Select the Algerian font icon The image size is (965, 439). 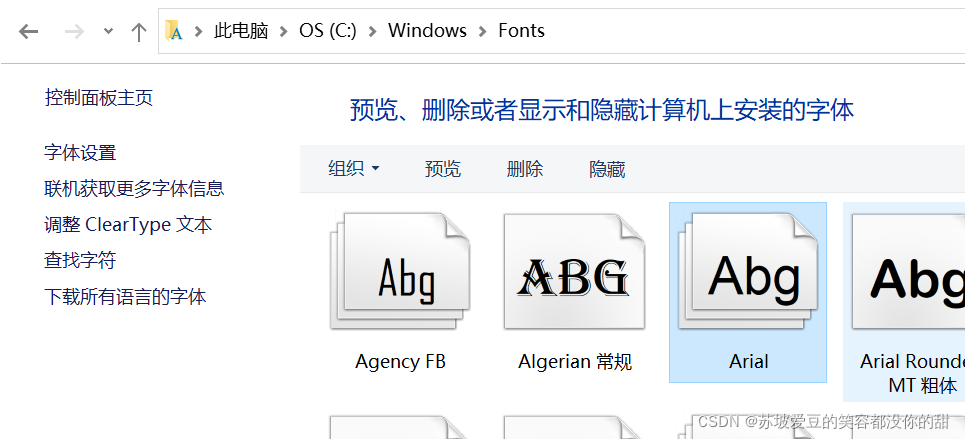pos(574,271)
